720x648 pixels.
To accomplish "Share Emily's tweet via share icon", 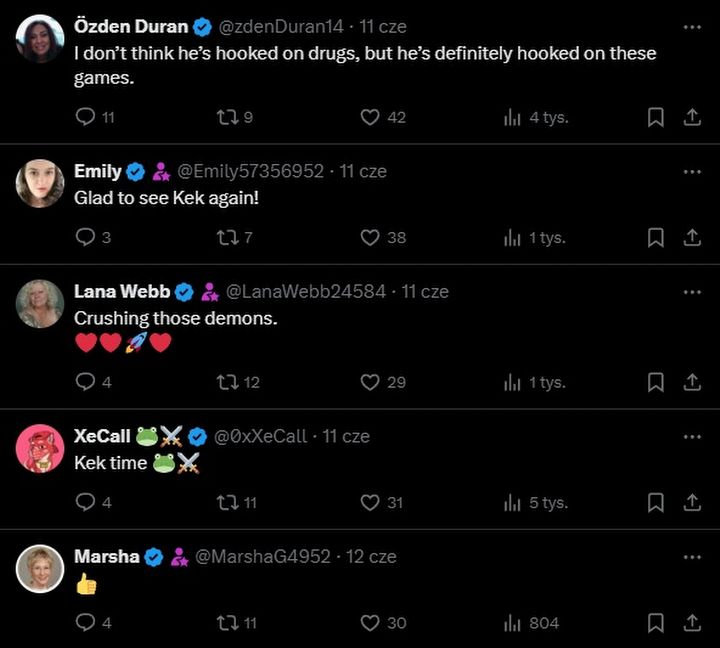I will [x=692, y=237].
